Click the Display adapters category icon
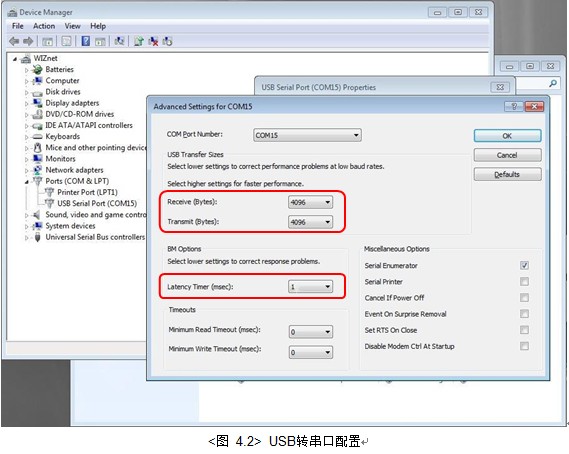This screenshot has height=454, width=569. [x=37, y=103]
